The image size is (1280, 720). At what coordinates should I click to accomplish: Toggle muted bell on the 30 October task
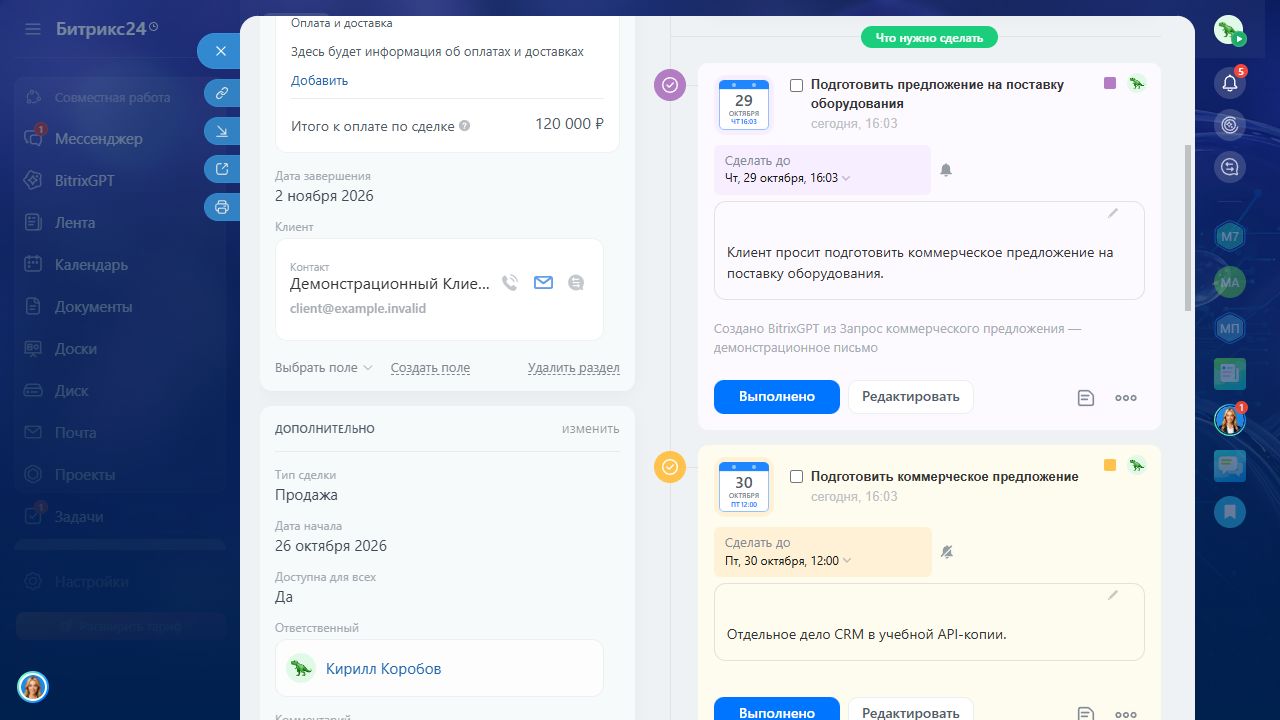click(947, 552)
